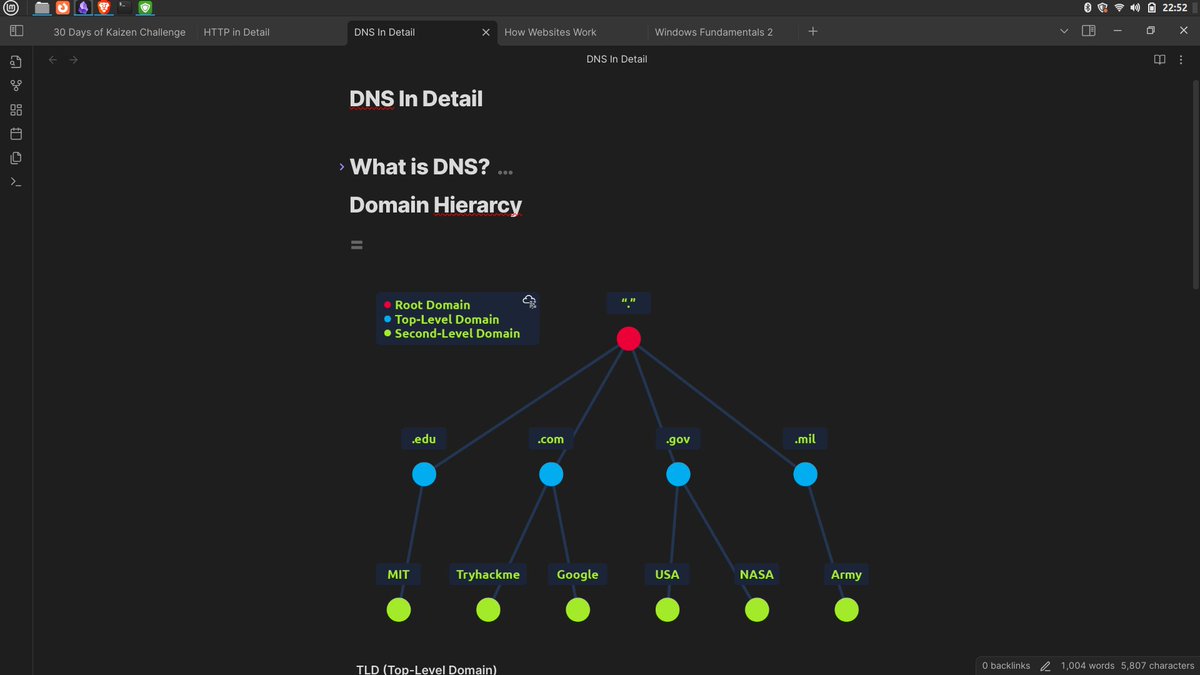Switch to reading view book icon
Viewport: 1200px width, 675px height.
[x=1160, y=59]
